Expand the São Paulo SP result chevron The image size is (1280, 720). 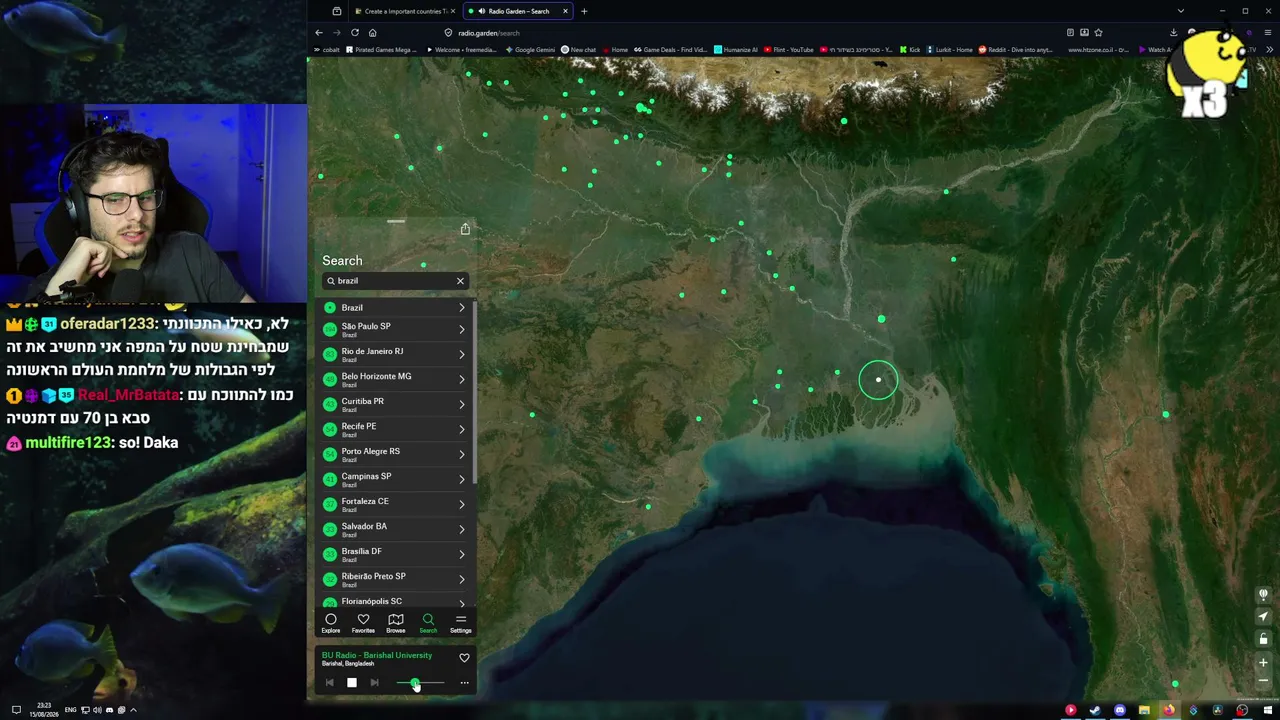pos(462,329)
